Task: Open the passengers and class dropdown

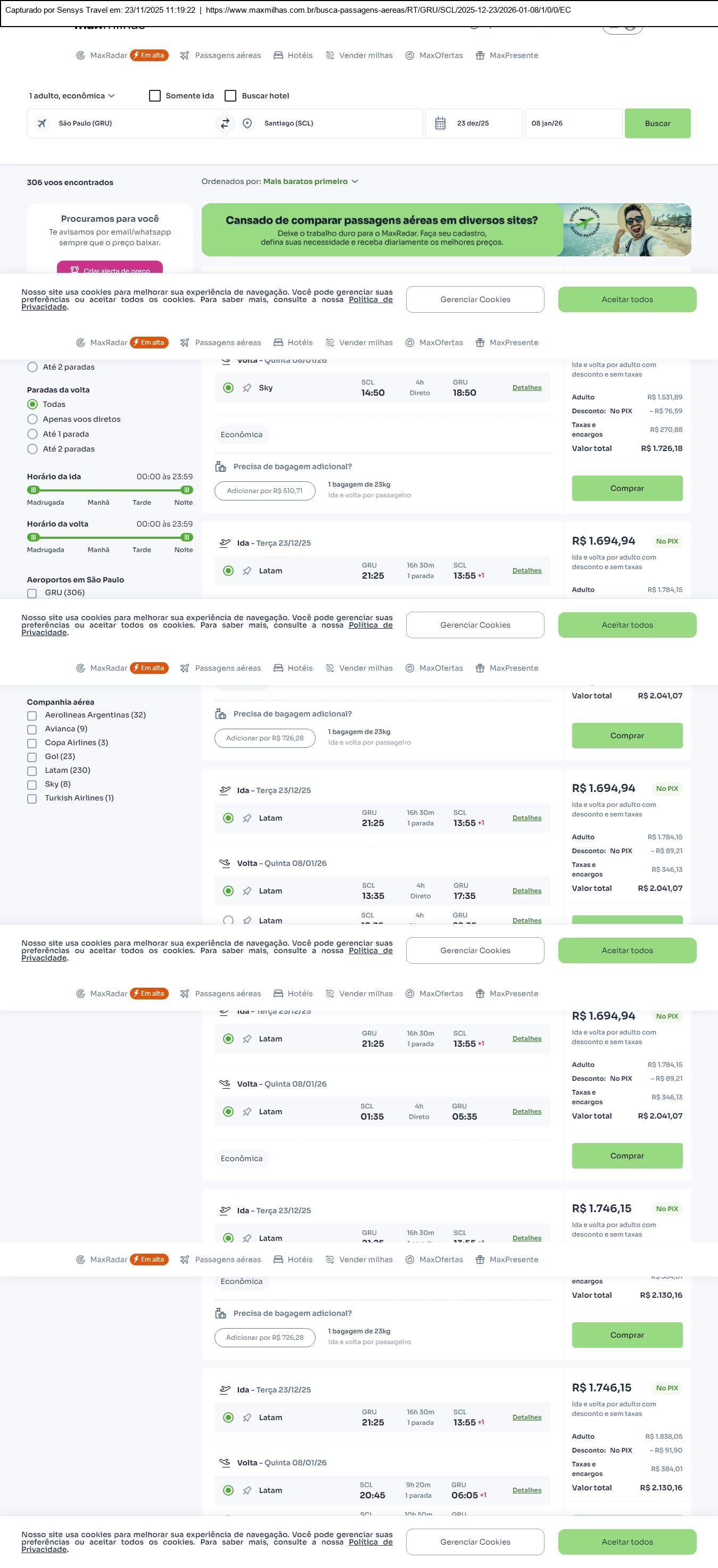Action: point(72,96)
